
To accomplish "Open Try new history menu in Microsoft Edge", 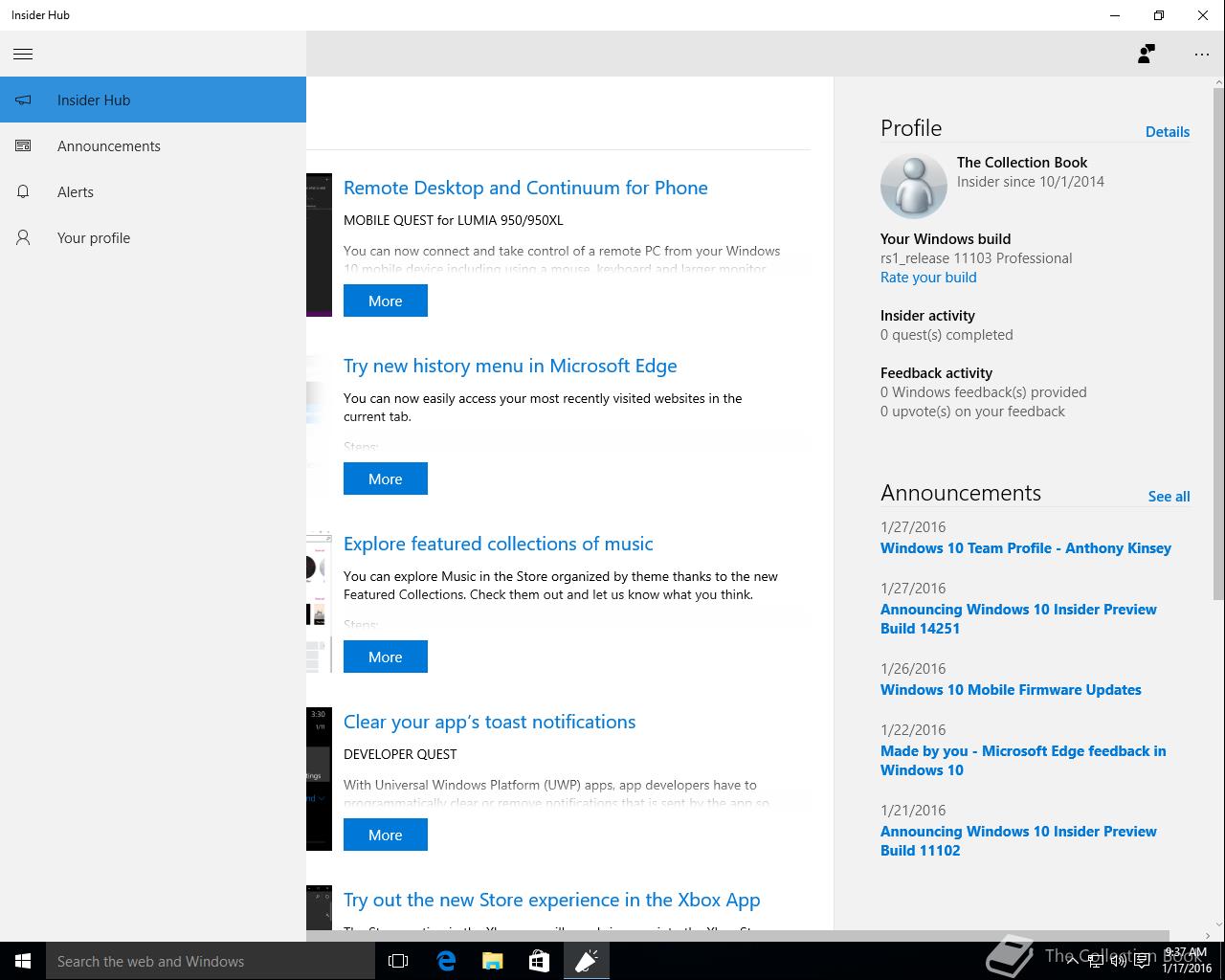I will tap(510, 366).
